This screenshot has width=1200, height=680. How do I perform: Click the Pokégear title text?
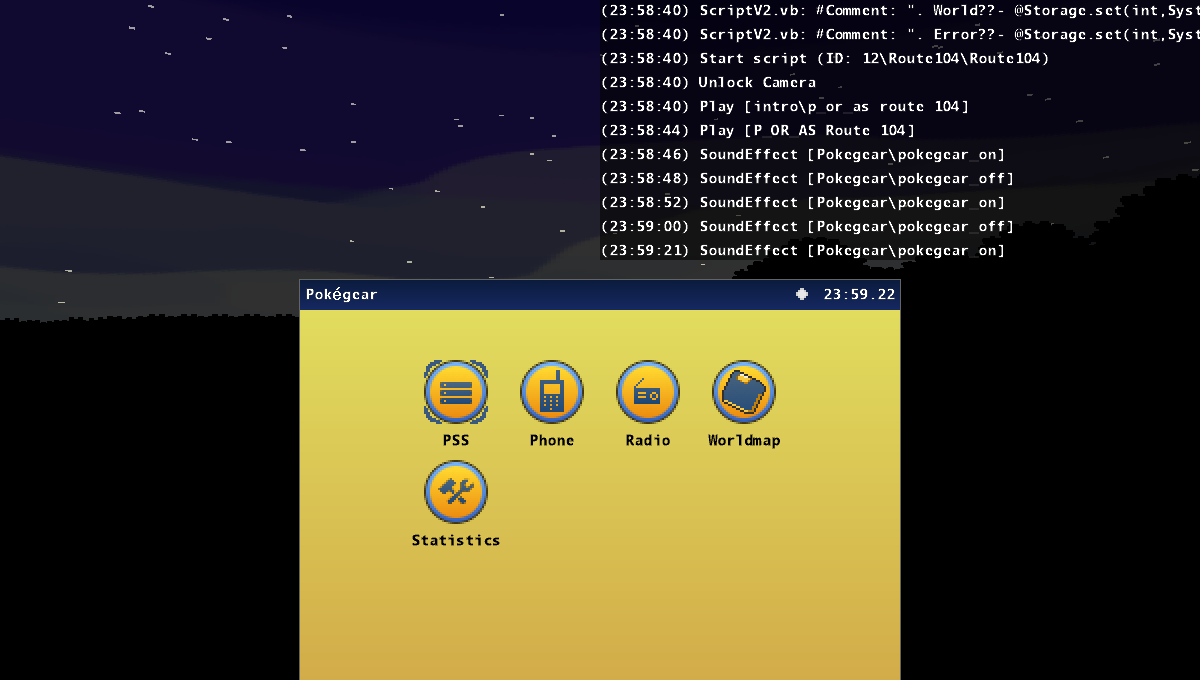pos(342,295)
